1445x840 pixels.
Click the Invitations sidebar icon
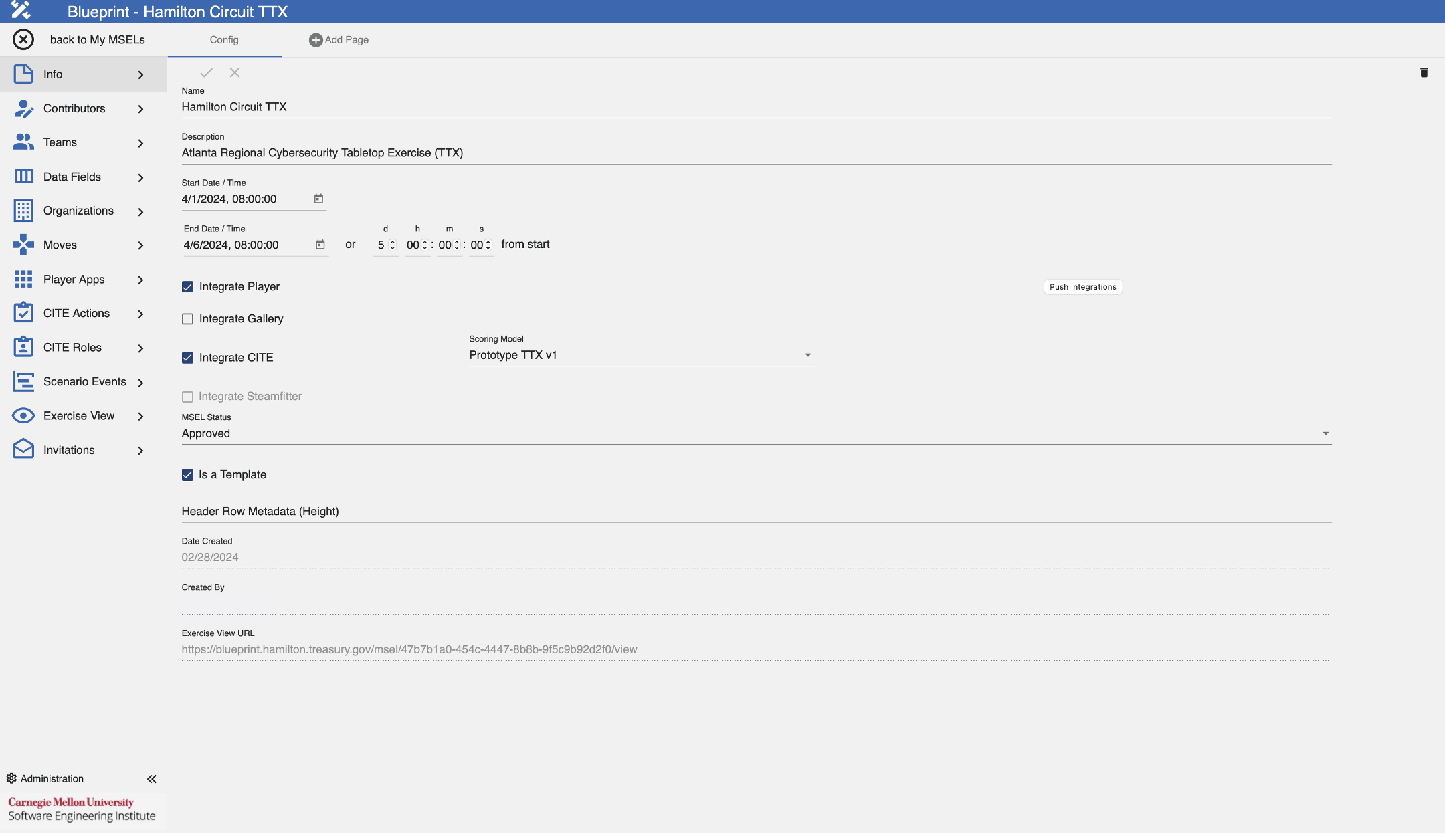22,449
